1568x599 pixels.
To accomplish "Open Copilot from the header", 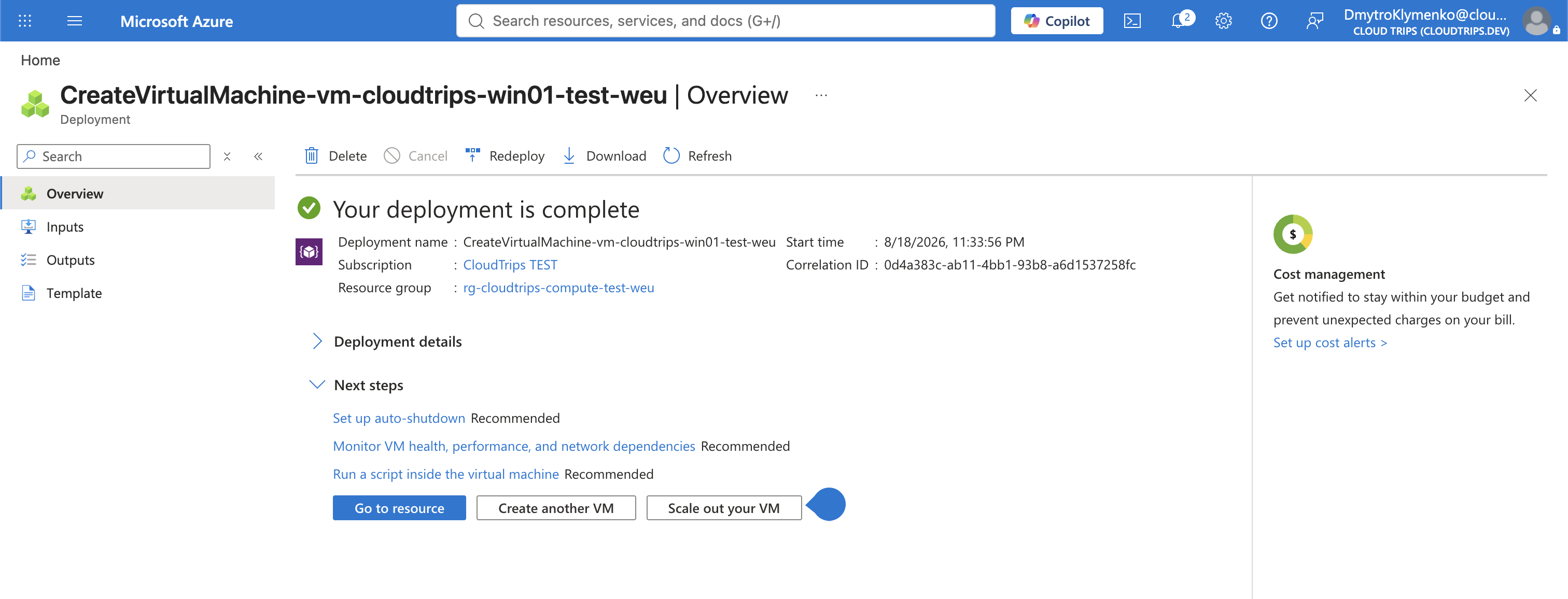I will tap(1057, 21).
